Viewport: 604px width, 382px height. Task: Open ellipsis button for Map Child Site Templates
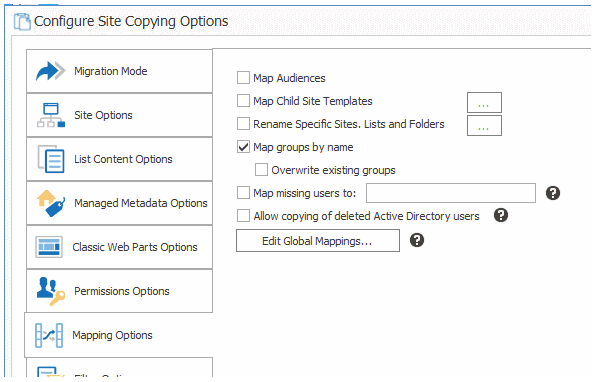pos(484,102)
